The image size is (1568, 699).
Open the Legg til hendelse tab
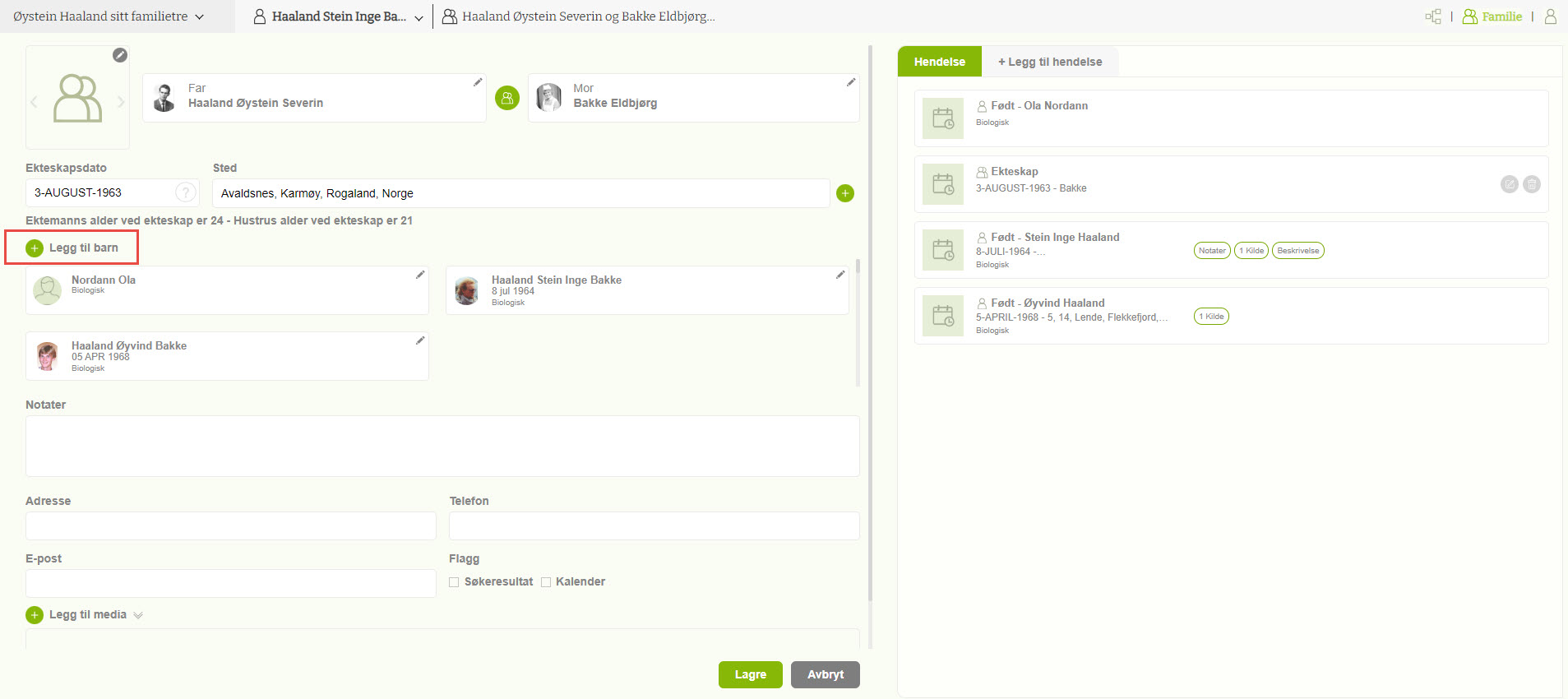pos(1049,62)
